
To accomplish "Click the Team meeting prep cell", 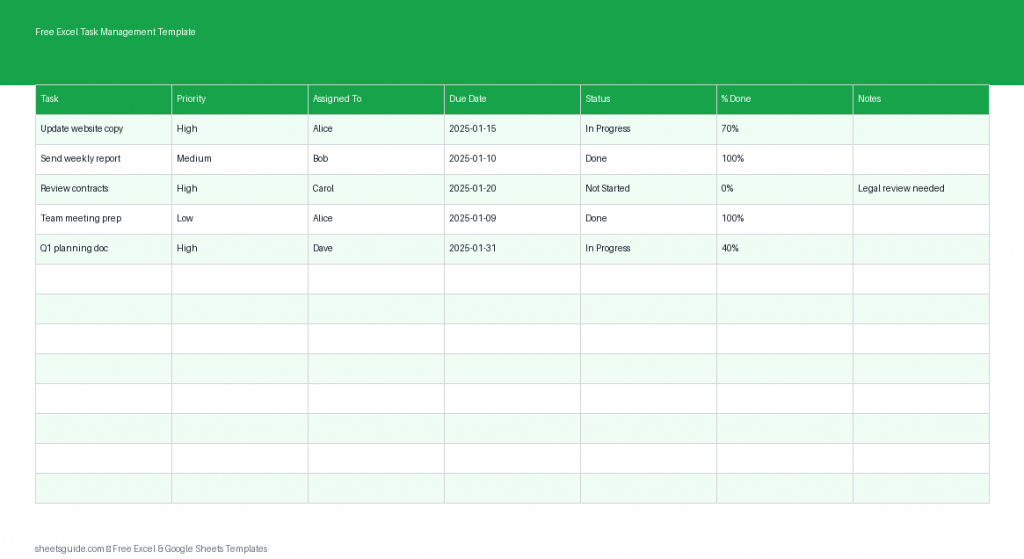I will [103, 219].
